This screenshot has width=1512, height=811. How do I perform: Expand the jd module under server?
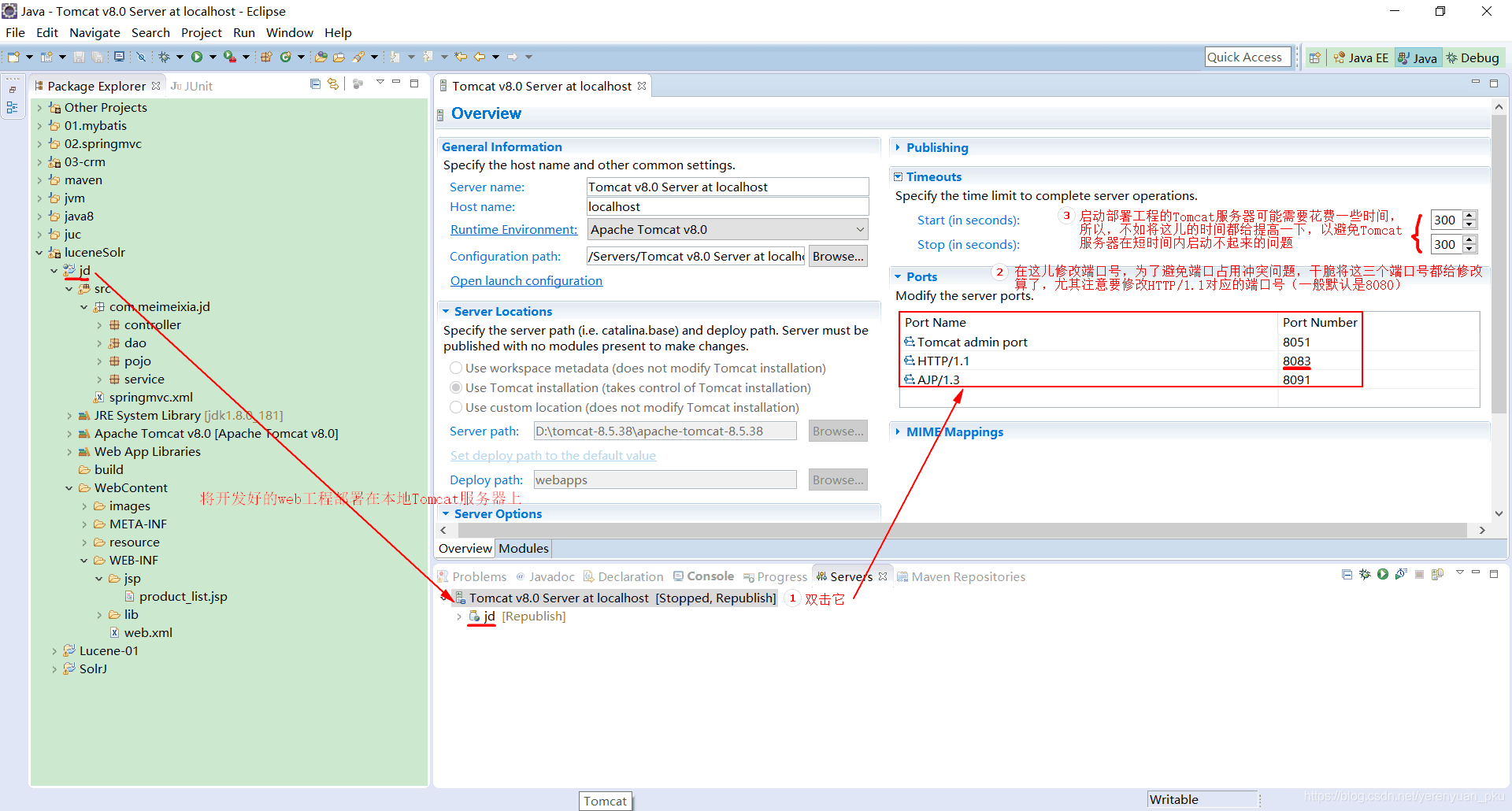(459, 617)
